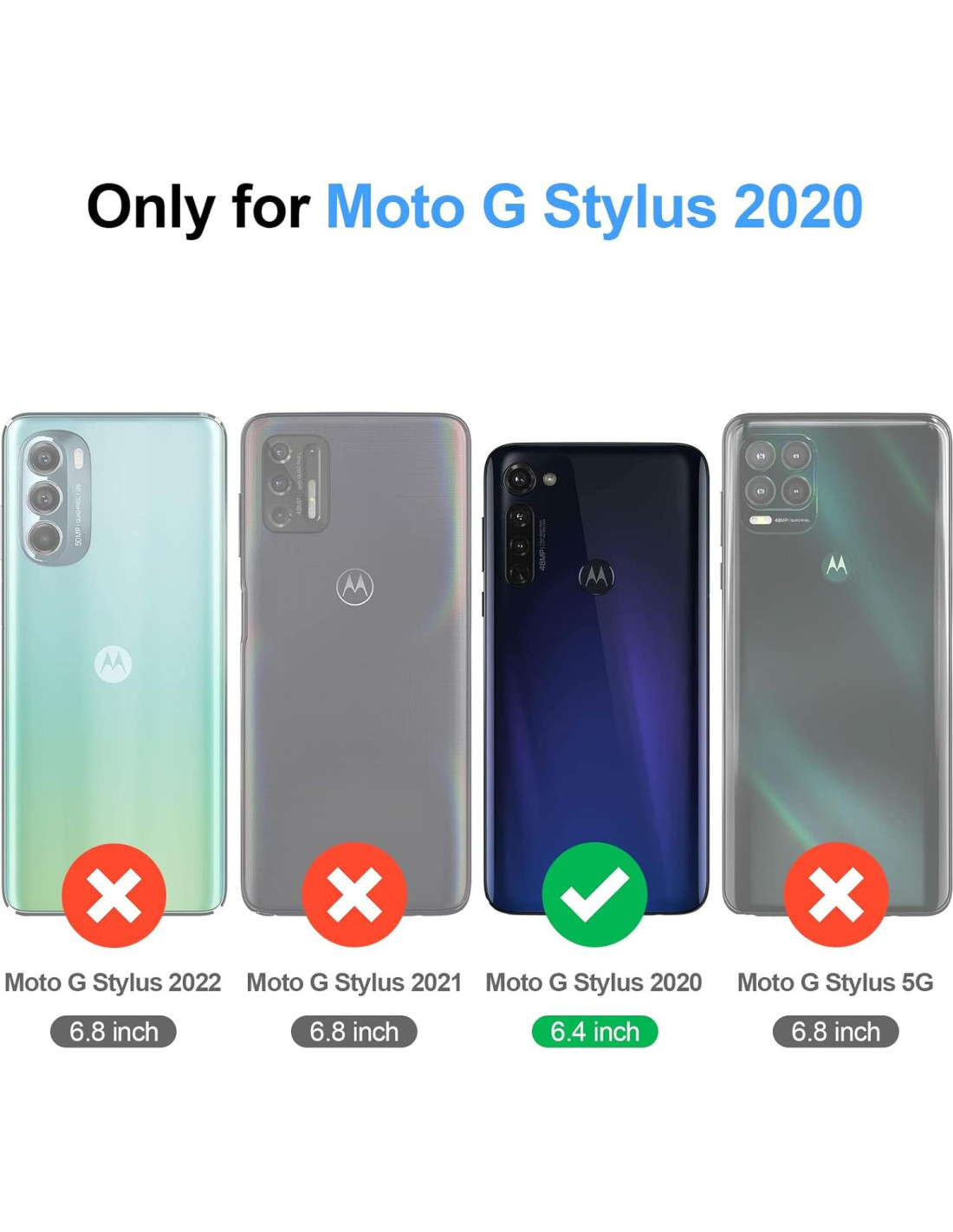Click the Moto G Stylus 2020 label below phone
The image size is (953, 1232).
tap(593, 982)
